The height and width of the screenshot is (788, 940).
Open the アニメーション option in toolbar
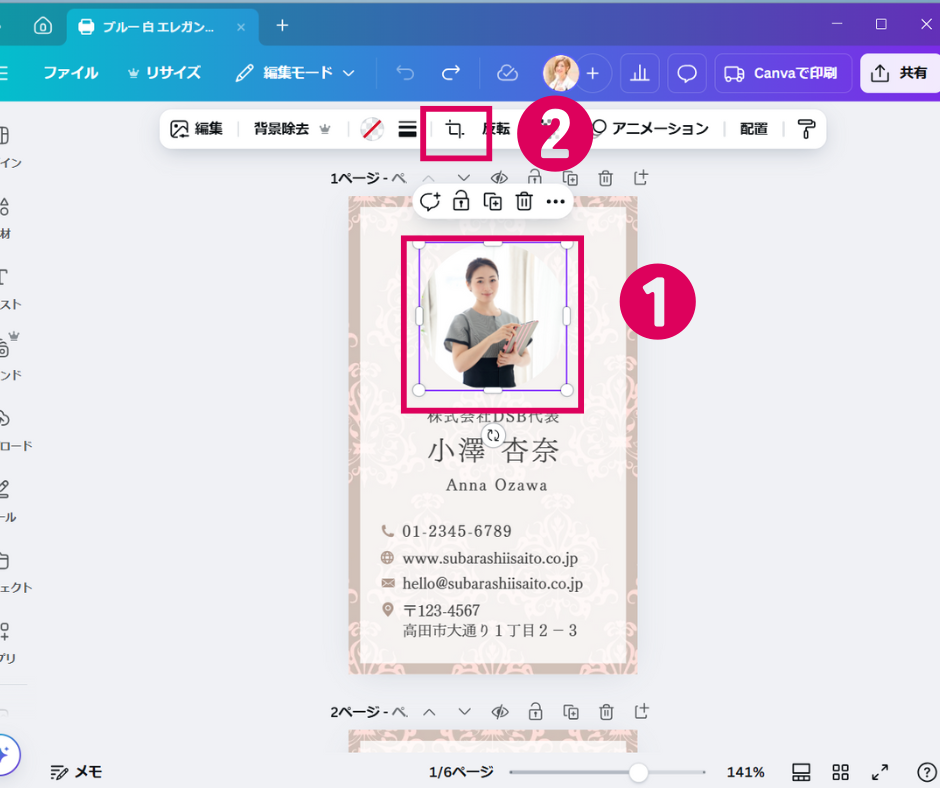650,129
